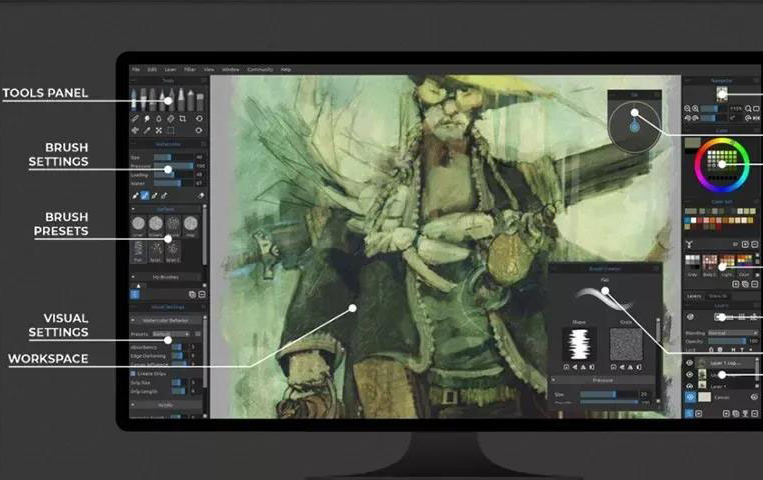Image resolution: width=763 pixels, height=480 pixels.
Task: Toggle blue button at Layers panel bottom-left
Action: (x=689, y=413)
